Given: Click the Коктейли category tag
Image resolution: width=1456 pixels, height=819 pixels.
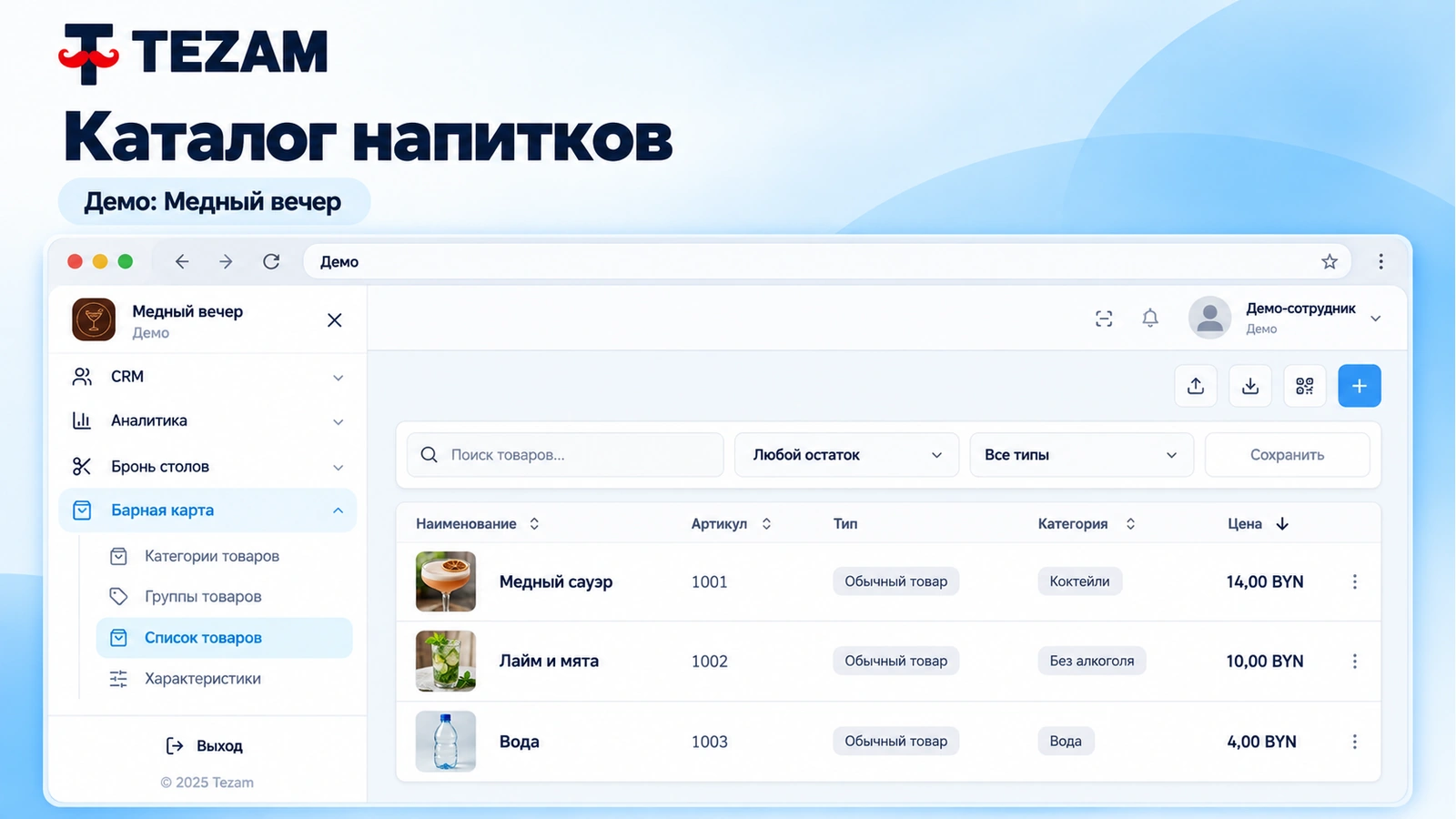Looking at the screenshot, I should tap(1080, 581).
